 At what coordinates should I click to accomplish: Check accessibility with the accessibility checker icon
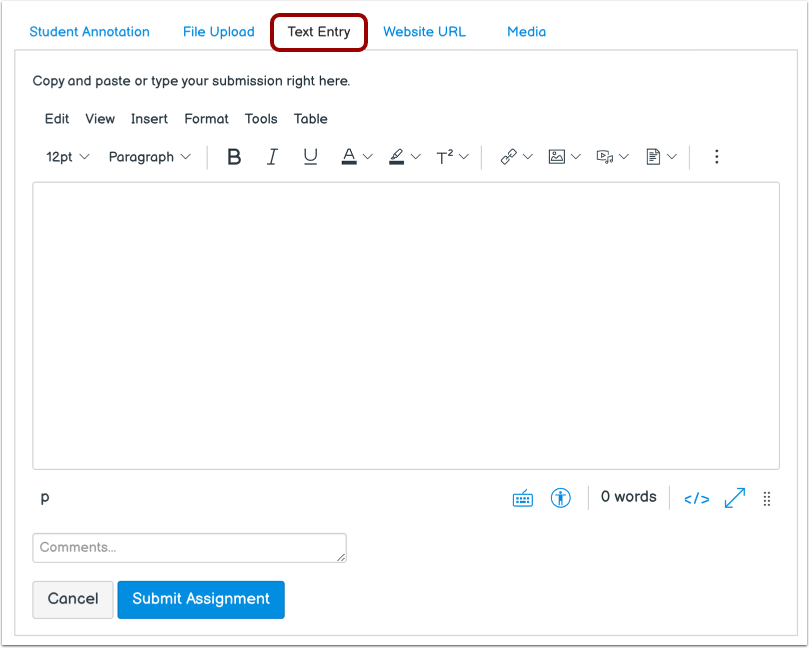560,497
